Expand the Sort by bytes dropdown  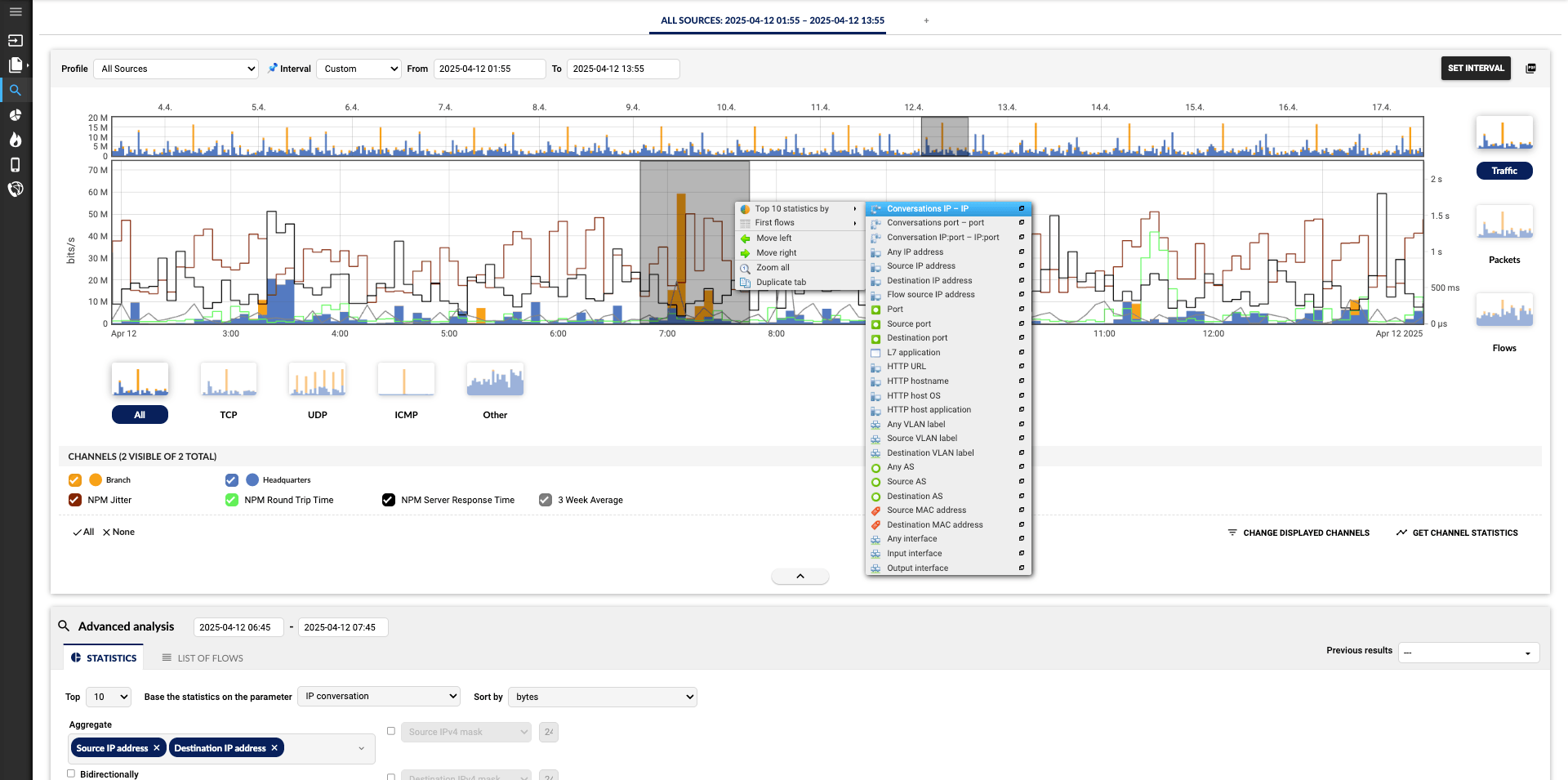point(603,697)
